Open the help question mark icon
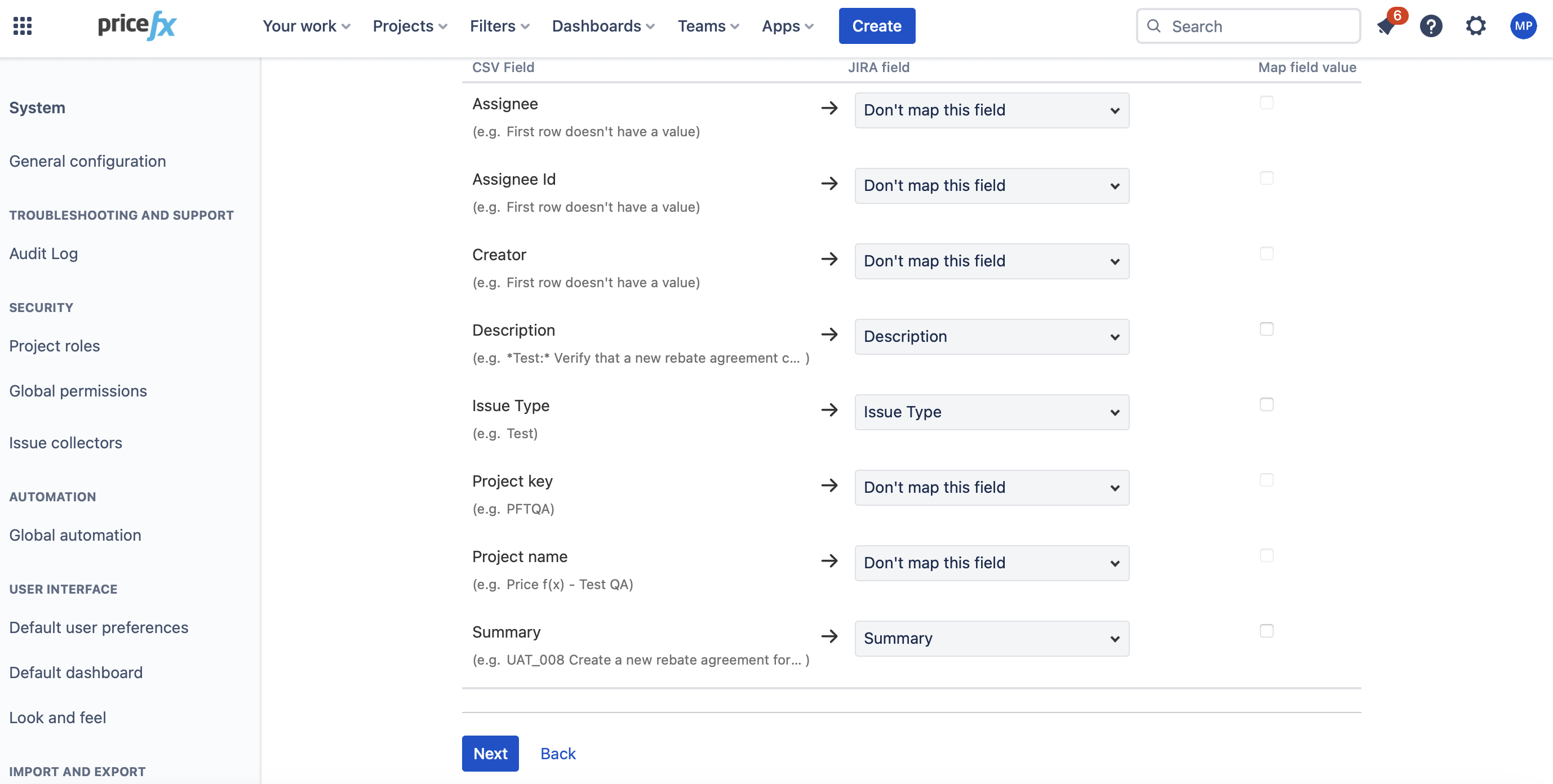The width and height of the screenshot is (1553, 784). coord(1431,26)
